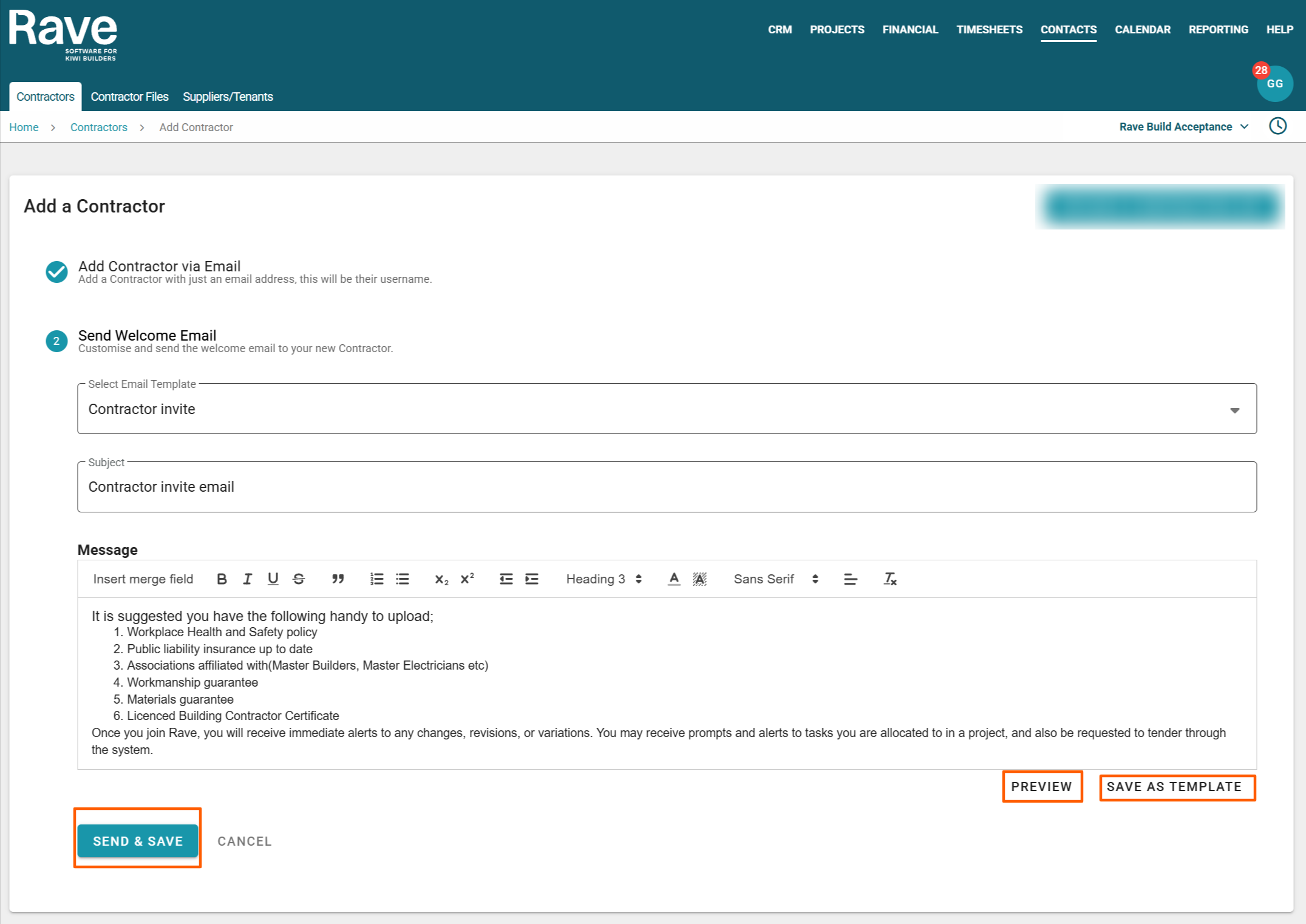The width and height of the screenshot is (1306, 924).
Task: Toggle bold formatting in message editor
Action: pos(222,579)
